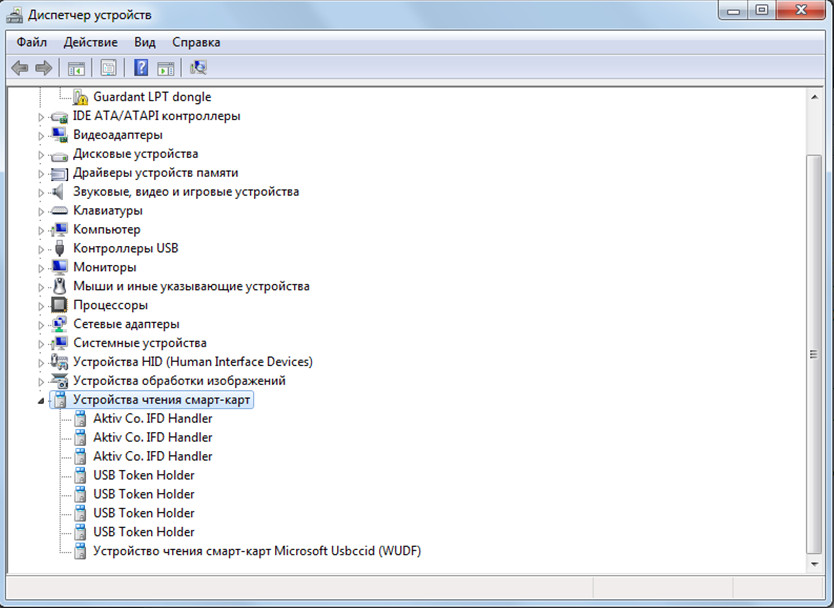Viewport: 834px width, 608px height.
Task: Open the Файл menu
Action: click(32, 42)
